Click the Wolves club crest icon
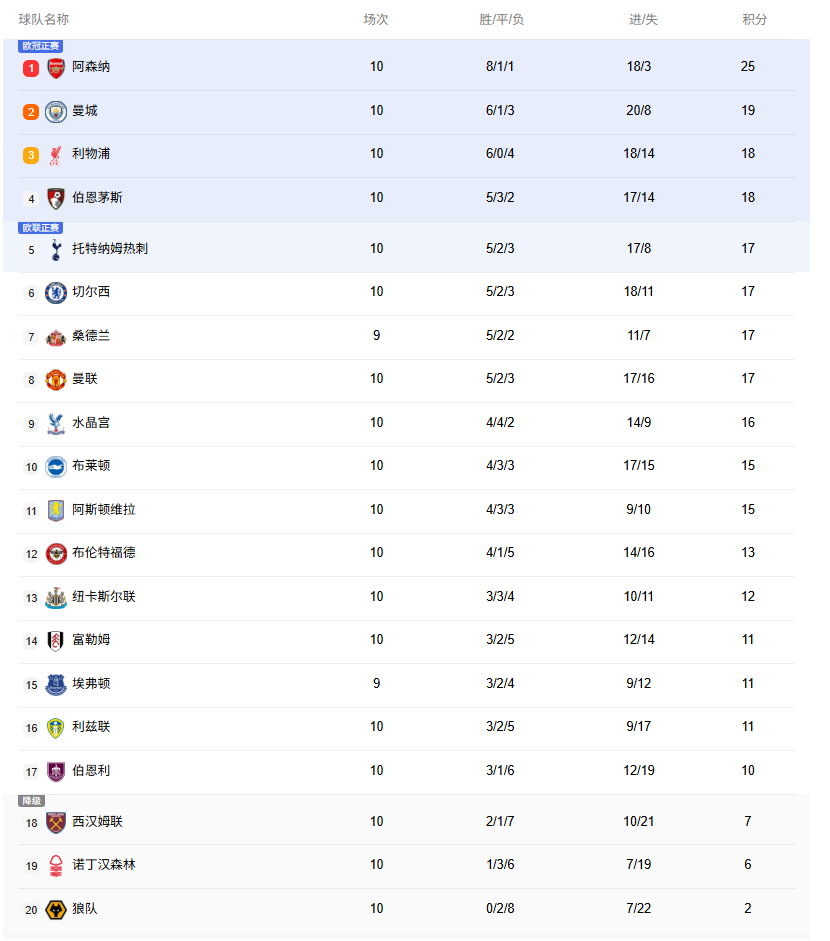This screenshot has width=830, height=941. tap(56, 910)
